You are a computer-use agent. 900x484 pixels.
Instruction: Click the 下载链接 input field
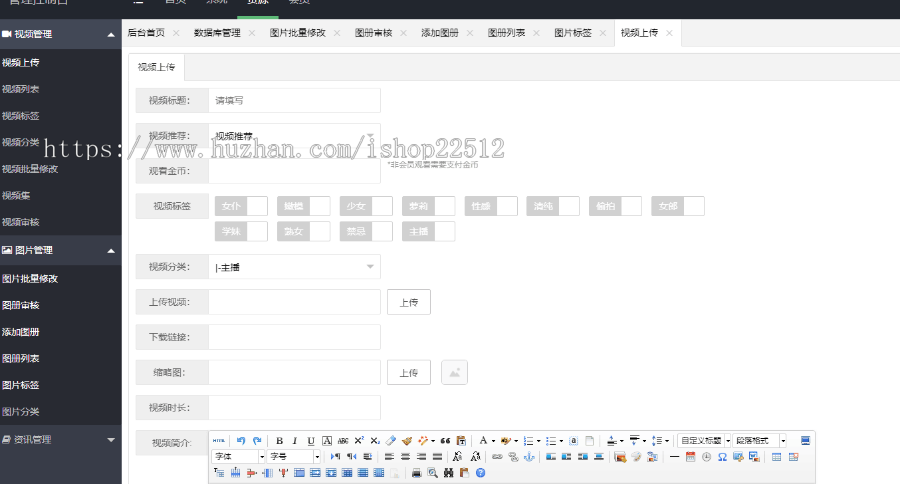click(x=294, y=337)
